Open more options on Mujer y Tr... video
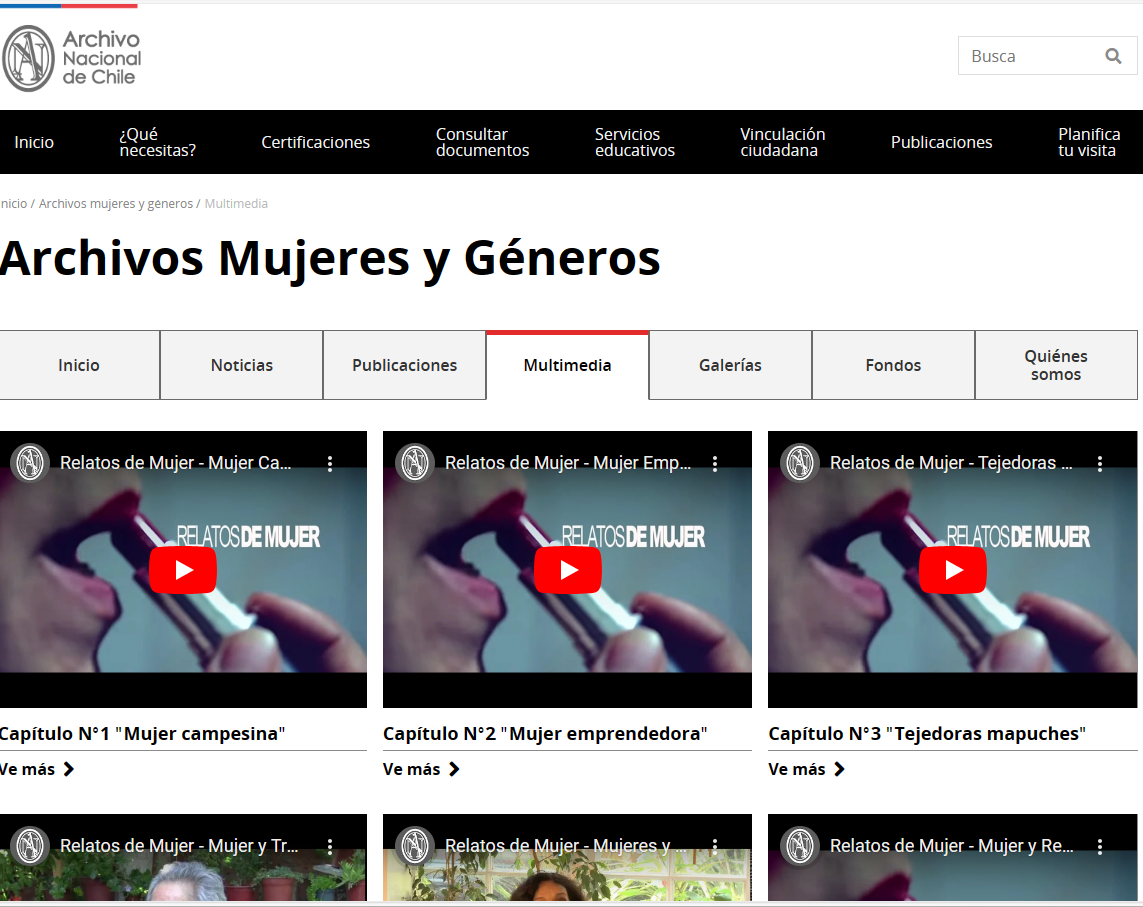1143x907 pixels. point(330,846)
